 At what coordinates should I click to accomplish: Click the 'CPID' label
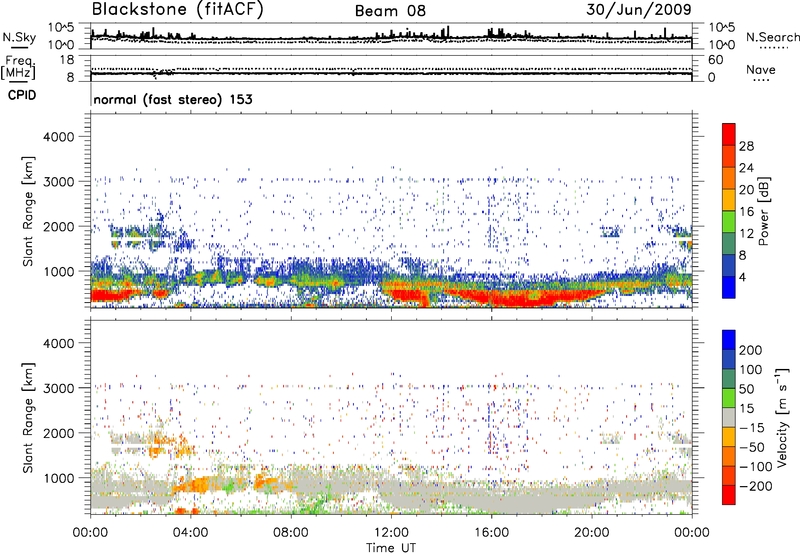click(x=22, y=95)
